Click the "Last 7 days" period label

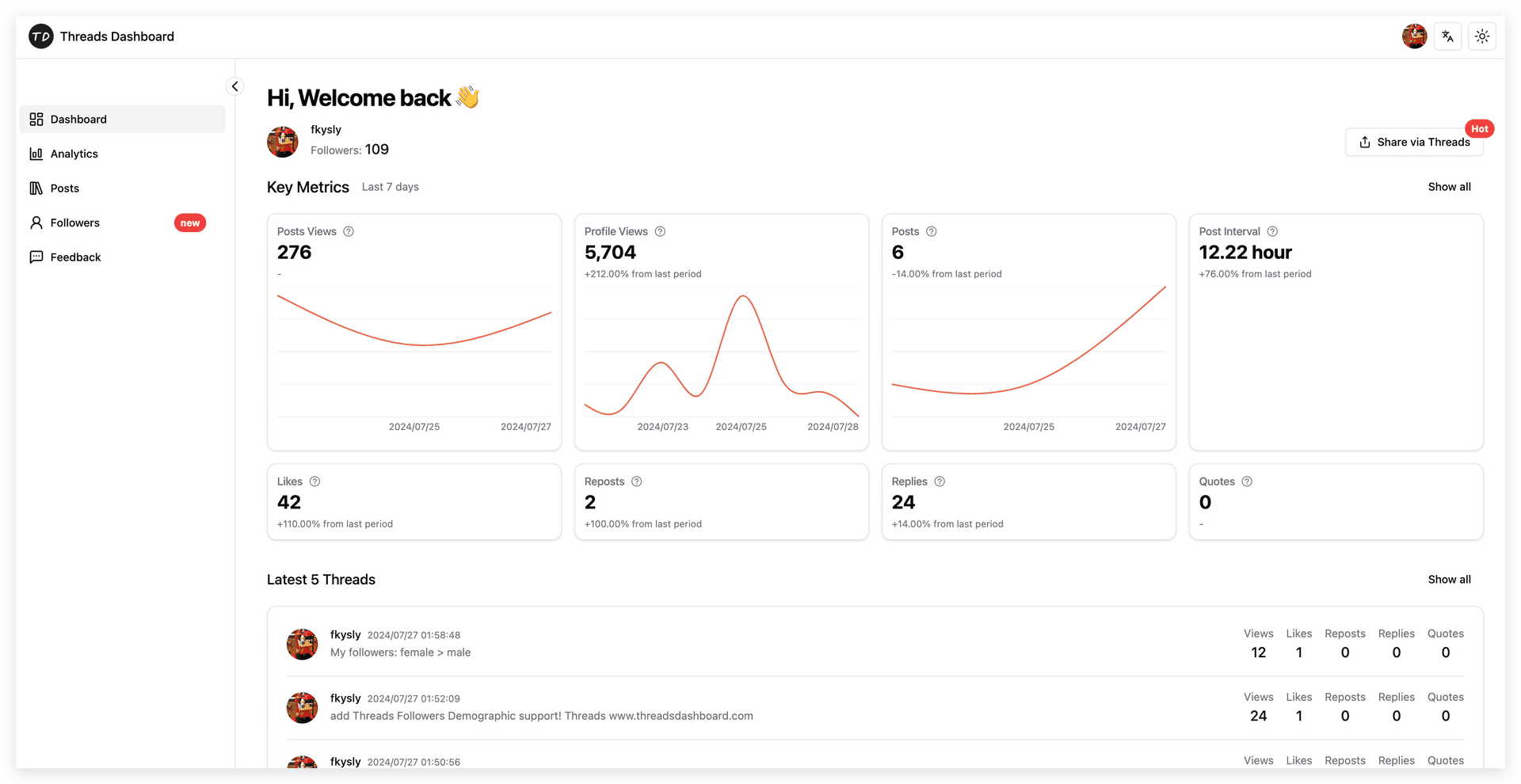tap(391, 187)
